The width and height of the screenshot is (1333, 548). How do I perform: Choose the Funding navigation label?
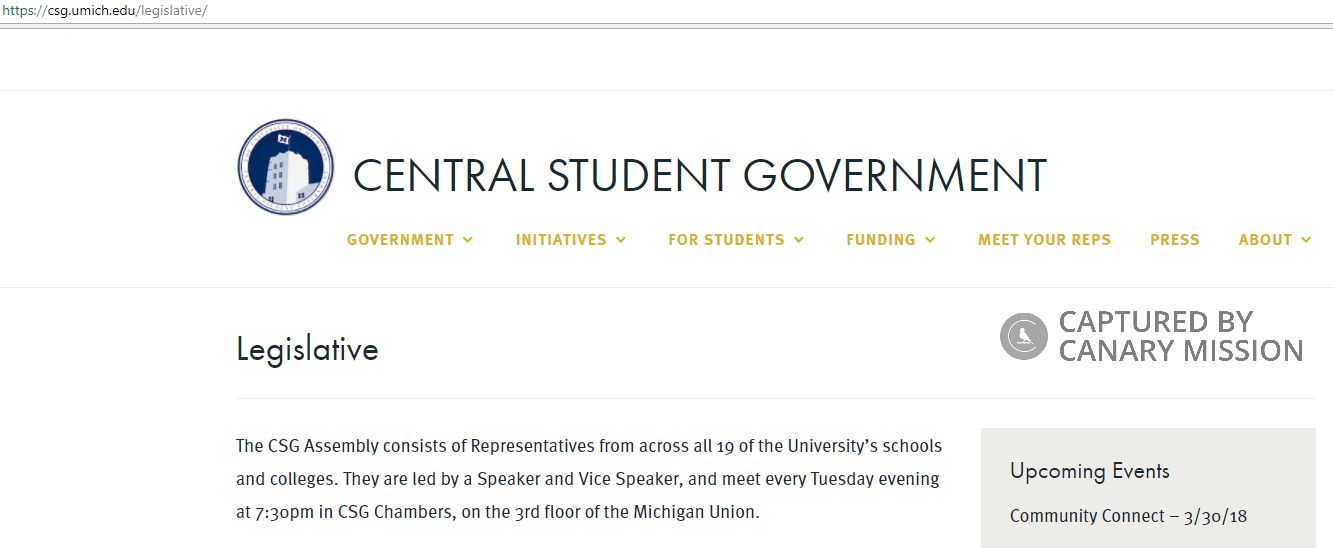[x=880, y=240]
